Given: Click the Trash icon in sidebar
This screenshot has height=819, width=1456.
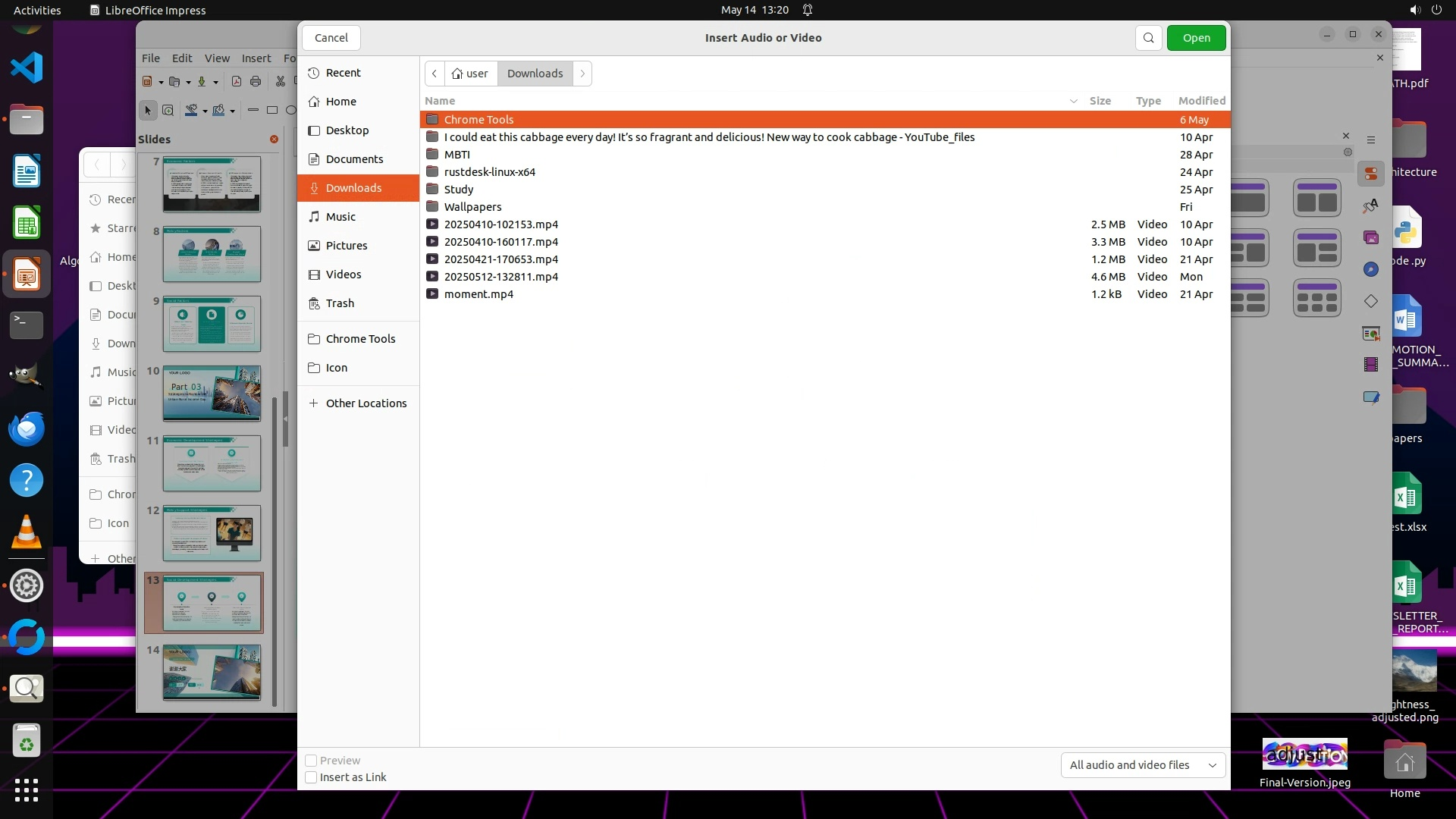Looking at the screenshot, I should pyautogui.click(x=314, y=303).
